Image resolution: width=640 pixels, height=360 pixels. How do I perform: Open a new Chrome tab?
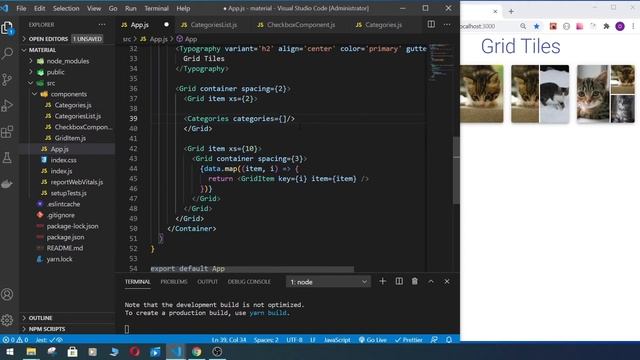coord(511,11)
